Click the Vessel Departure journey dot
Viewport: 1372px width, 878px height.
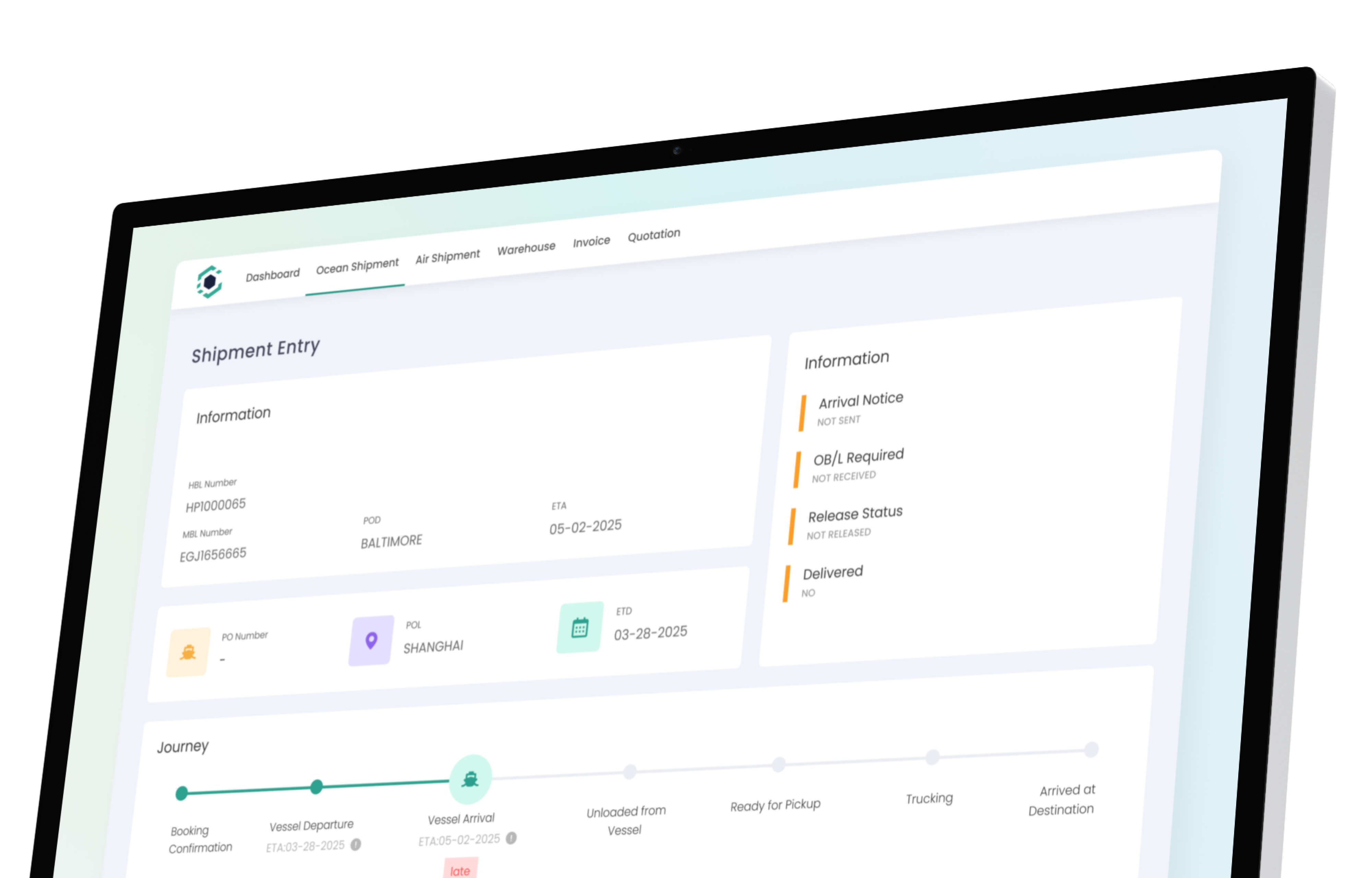click(316, 787)
